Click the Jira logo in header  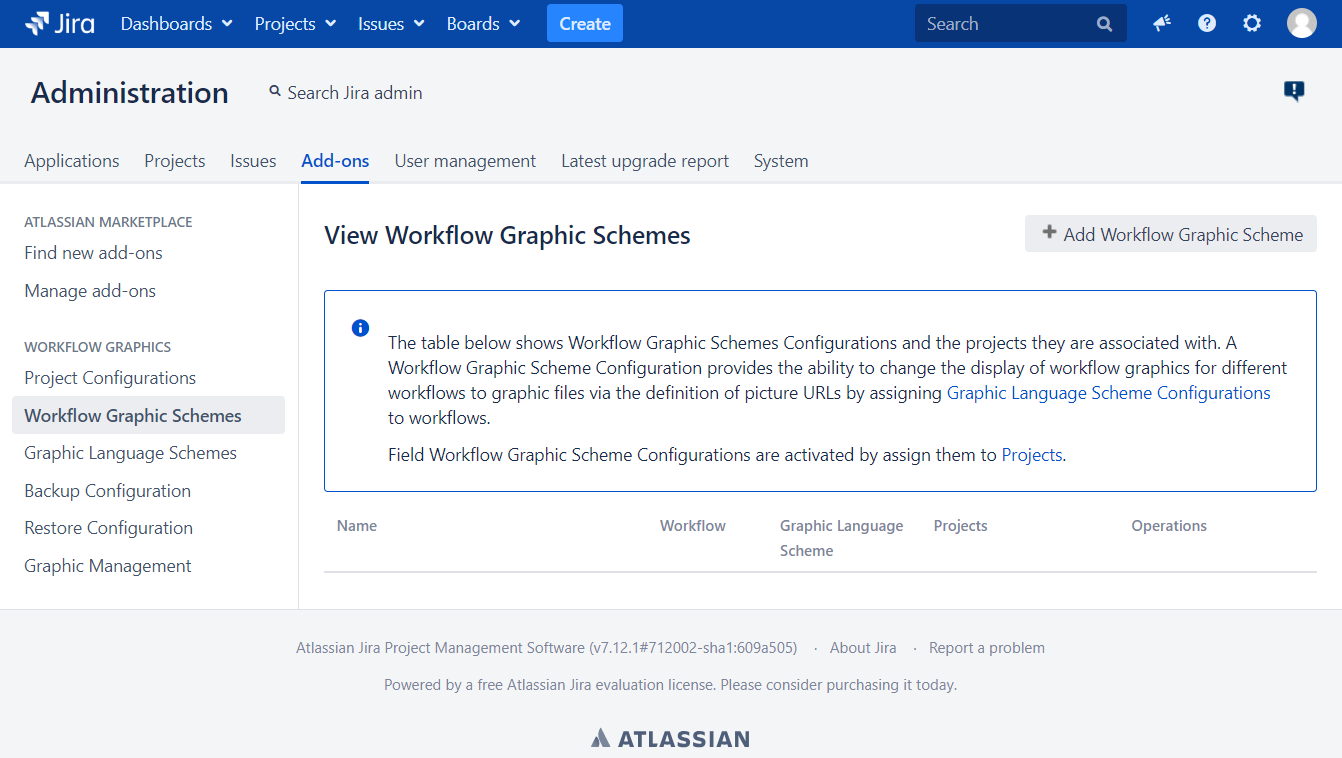coord(60,24)
